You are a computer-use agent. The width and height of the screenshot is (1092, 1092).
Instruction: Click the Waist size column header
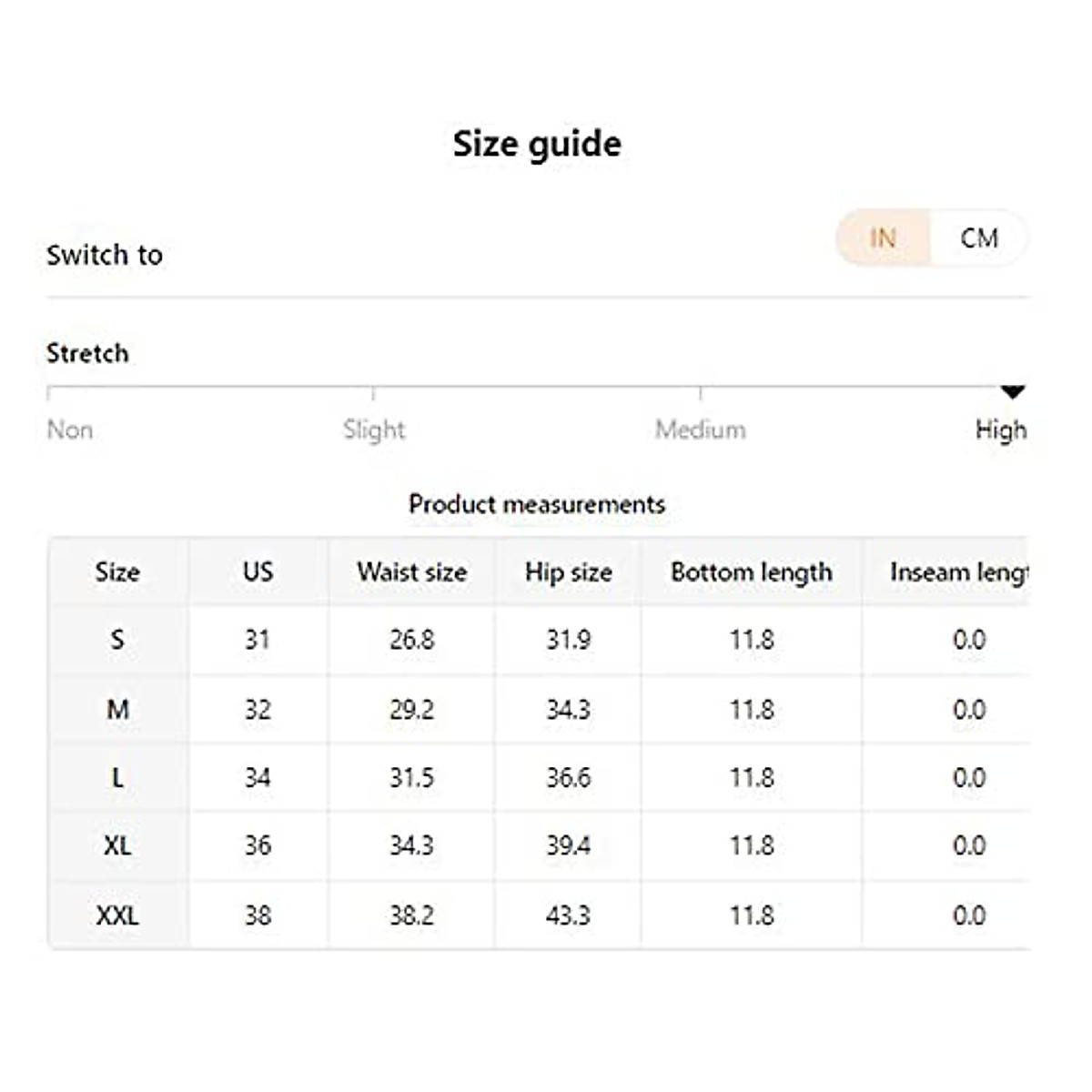click(411, 572)
